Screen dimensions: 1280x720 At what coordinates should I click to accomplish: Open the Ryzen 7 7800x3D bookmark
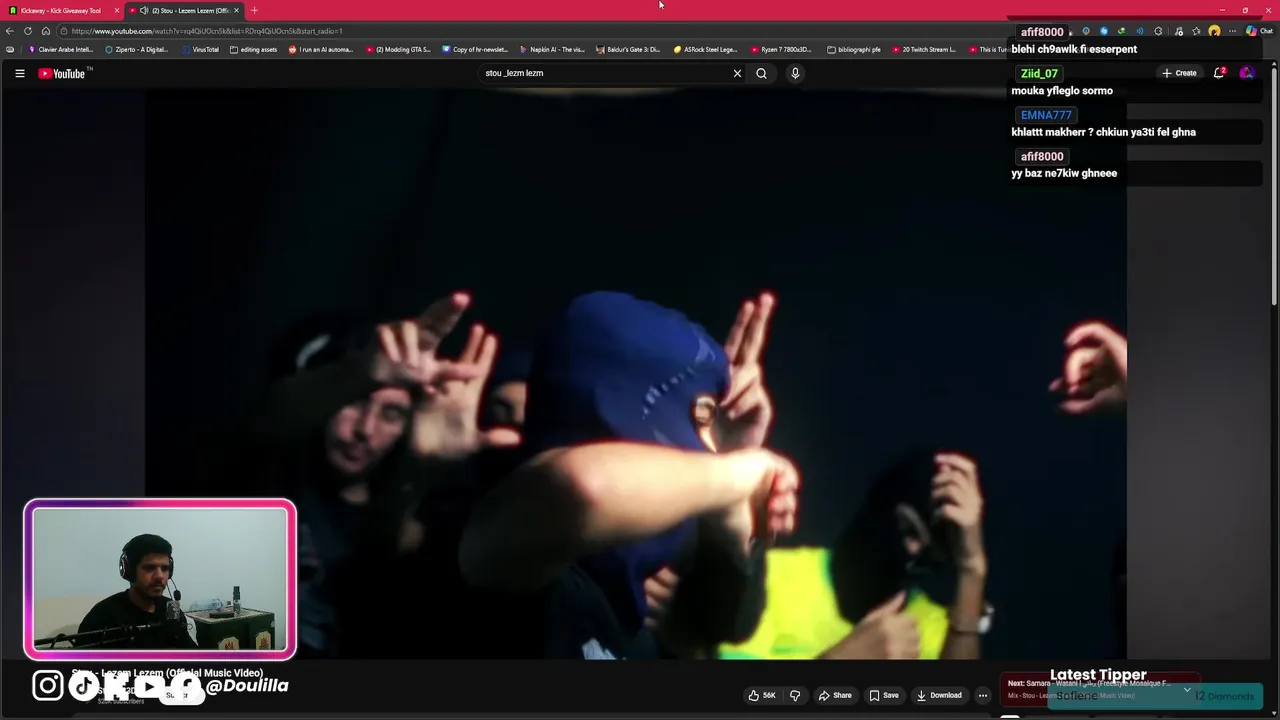point(782,49)
